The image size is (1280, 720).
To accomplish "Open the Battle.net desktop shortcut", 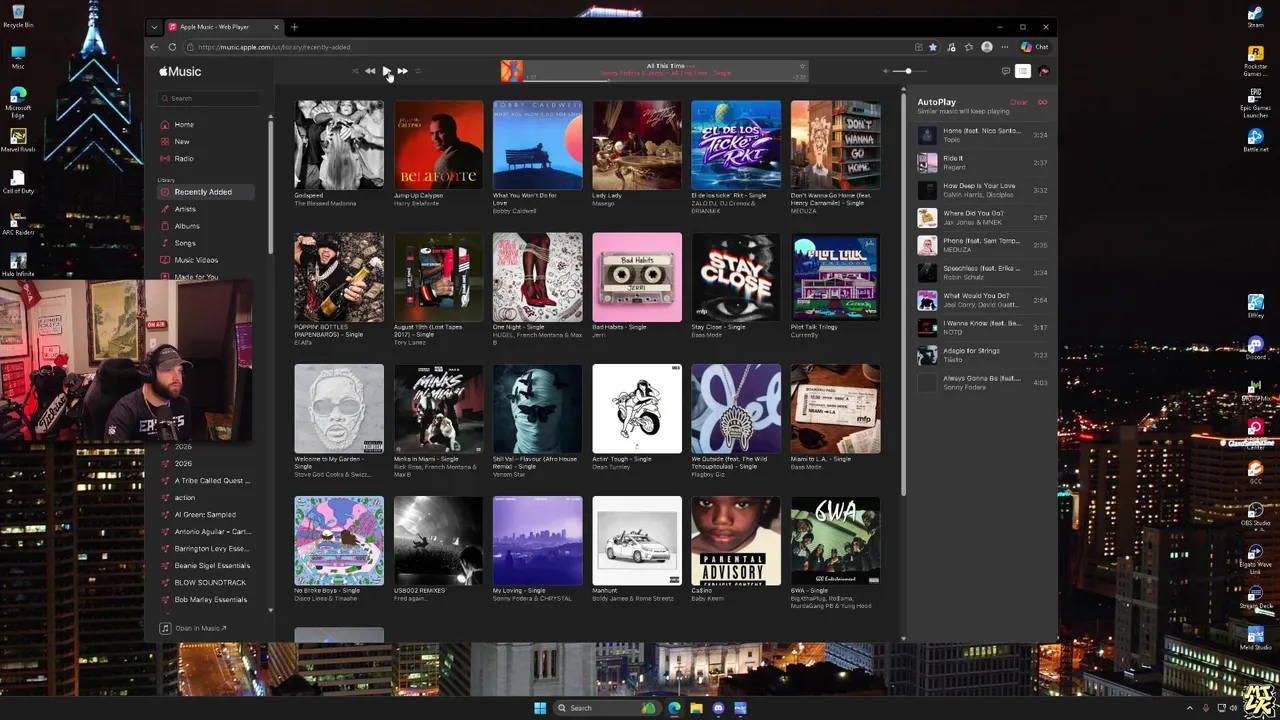I will point(1255,140).
